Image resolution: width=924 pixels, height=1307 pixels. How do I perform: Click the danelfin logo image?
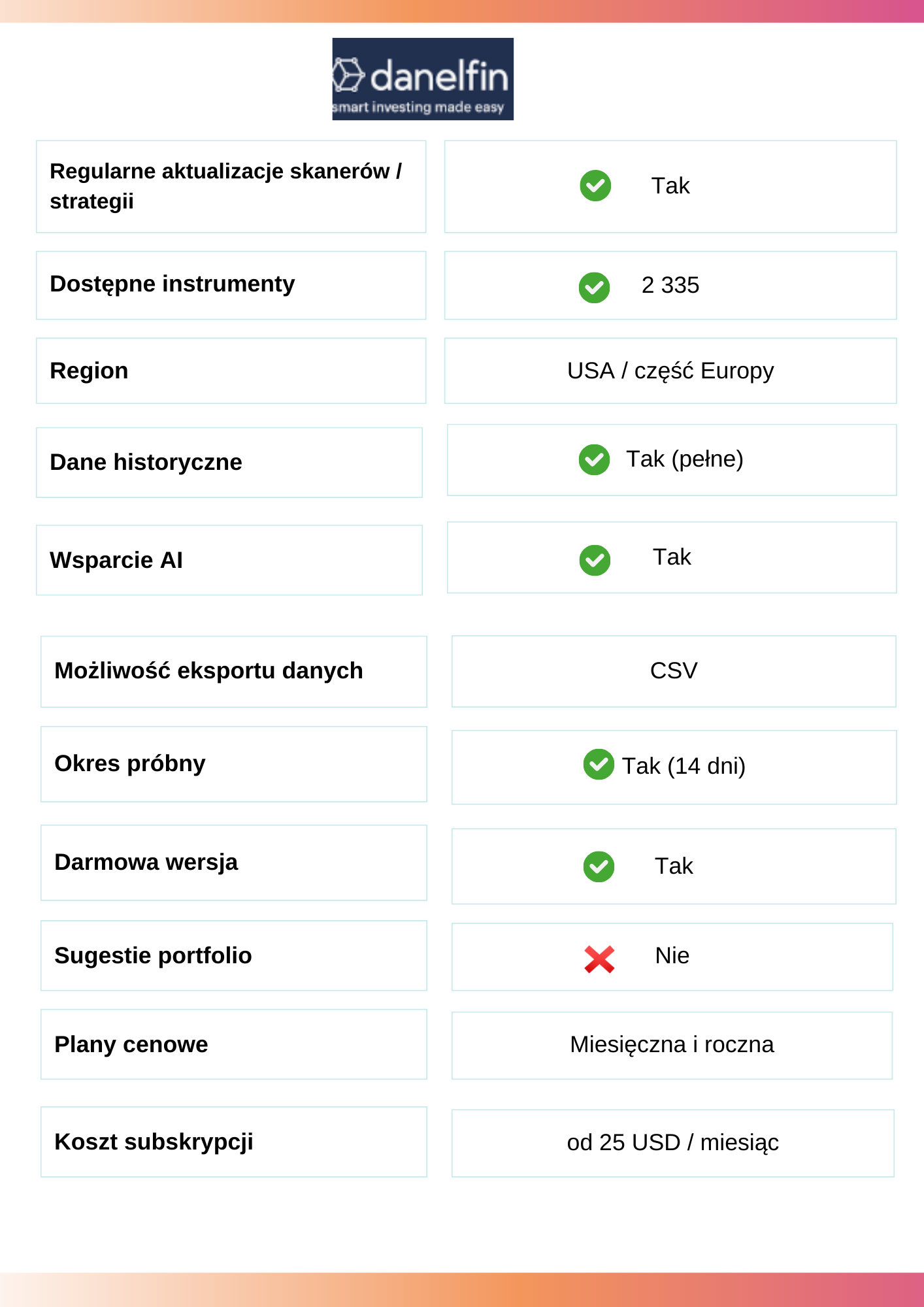(x=423, y=79)
